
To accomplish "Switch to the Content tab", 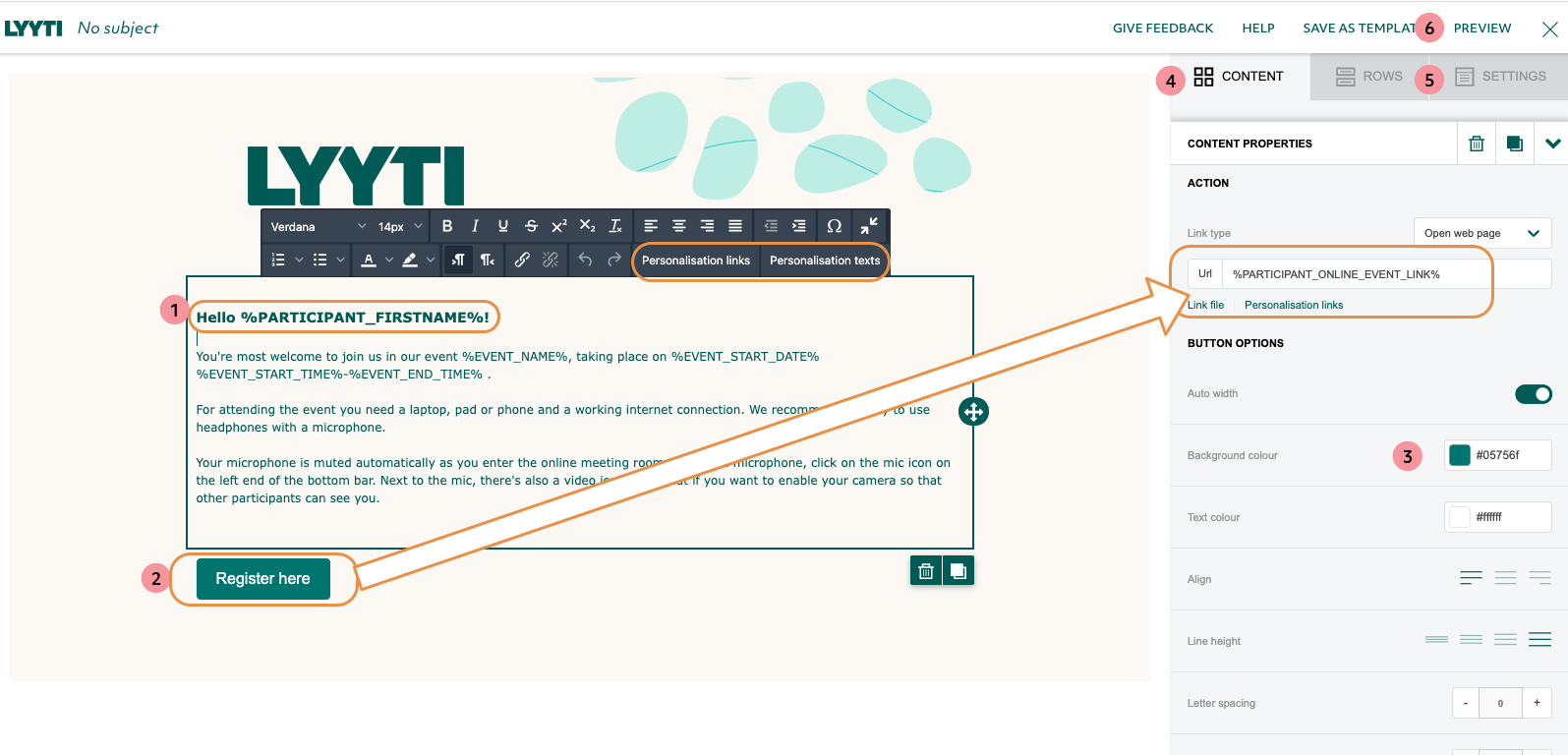I will 1239,77.
